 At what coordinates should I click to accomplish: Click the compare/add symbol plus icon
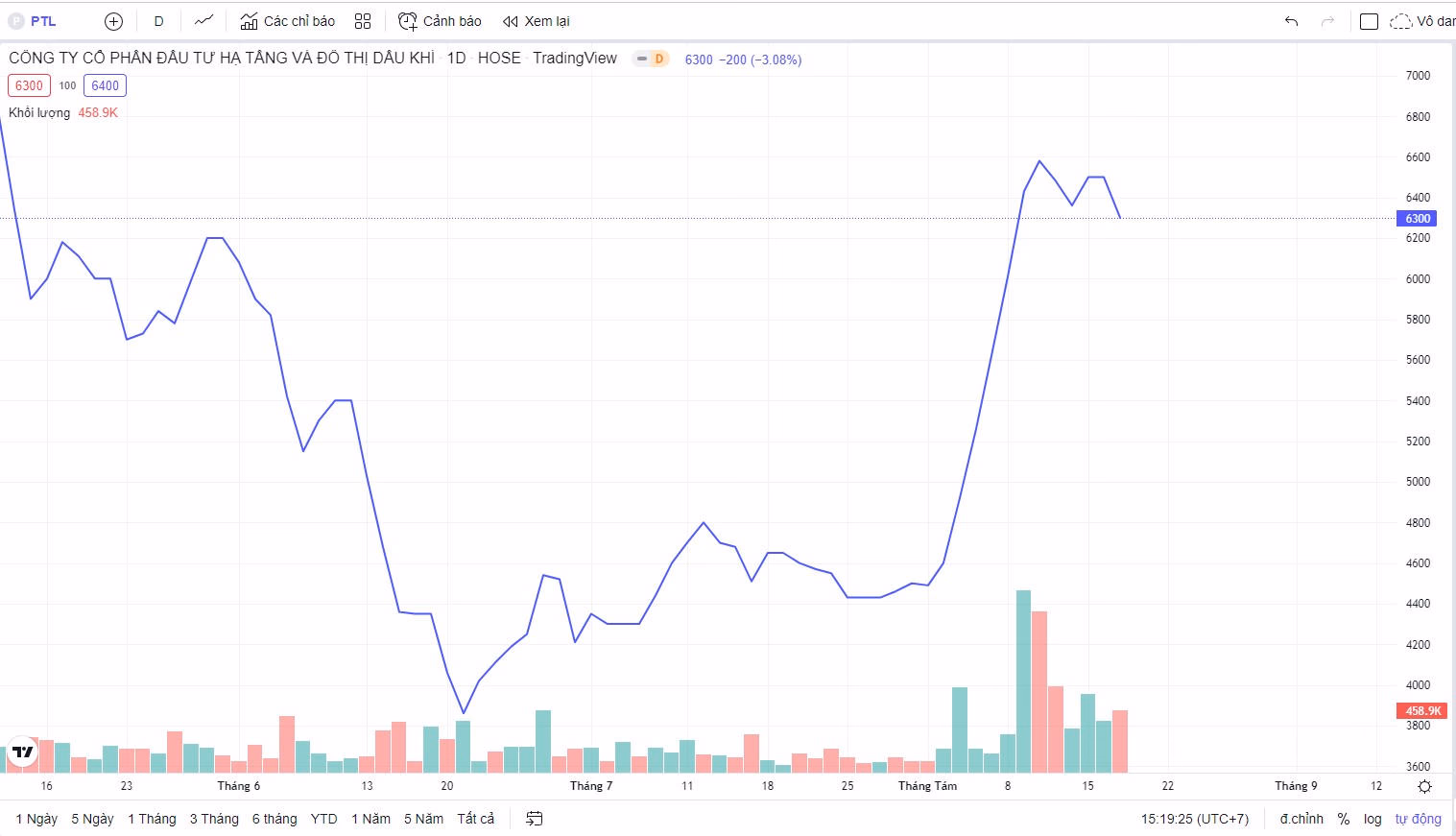point(113,21)
